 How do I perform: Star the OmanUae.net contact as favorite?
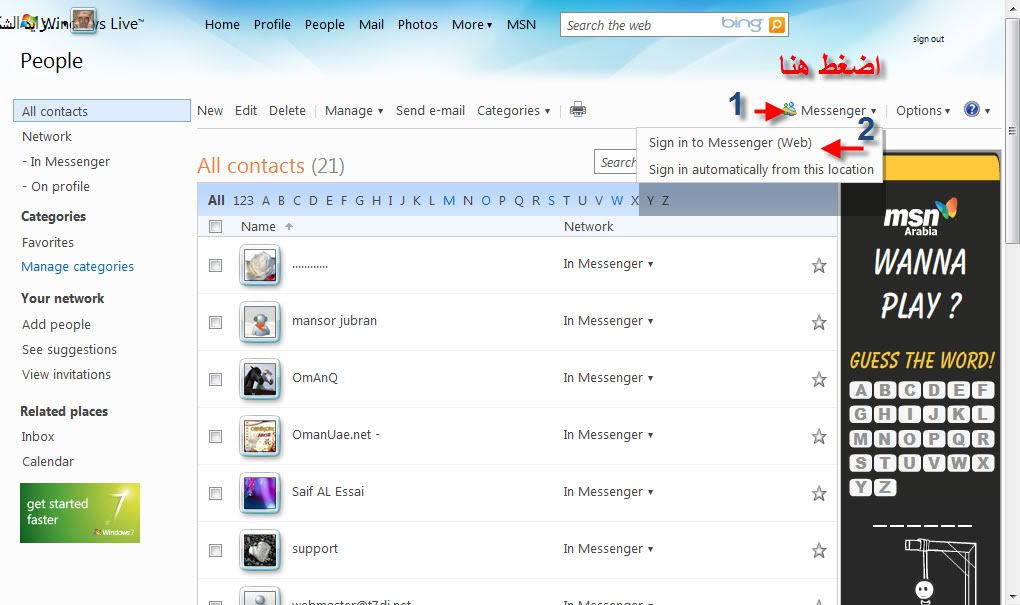pyautogui.click(x=819, y=437)
